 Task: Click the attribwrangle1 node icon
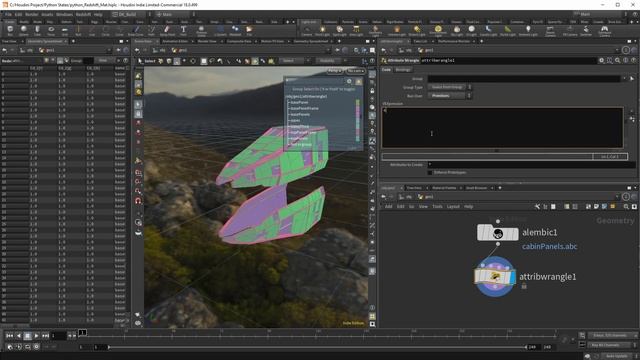[495, 277]
